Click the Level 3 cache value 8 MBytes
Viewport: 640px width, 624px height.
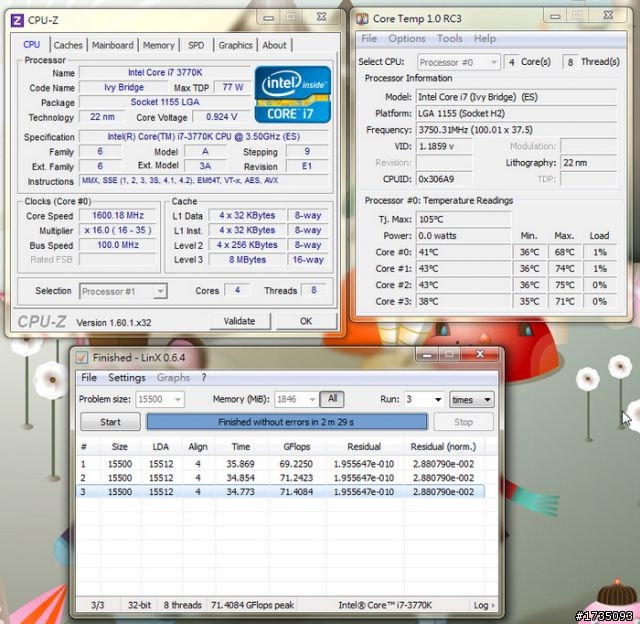coord(247,260)
